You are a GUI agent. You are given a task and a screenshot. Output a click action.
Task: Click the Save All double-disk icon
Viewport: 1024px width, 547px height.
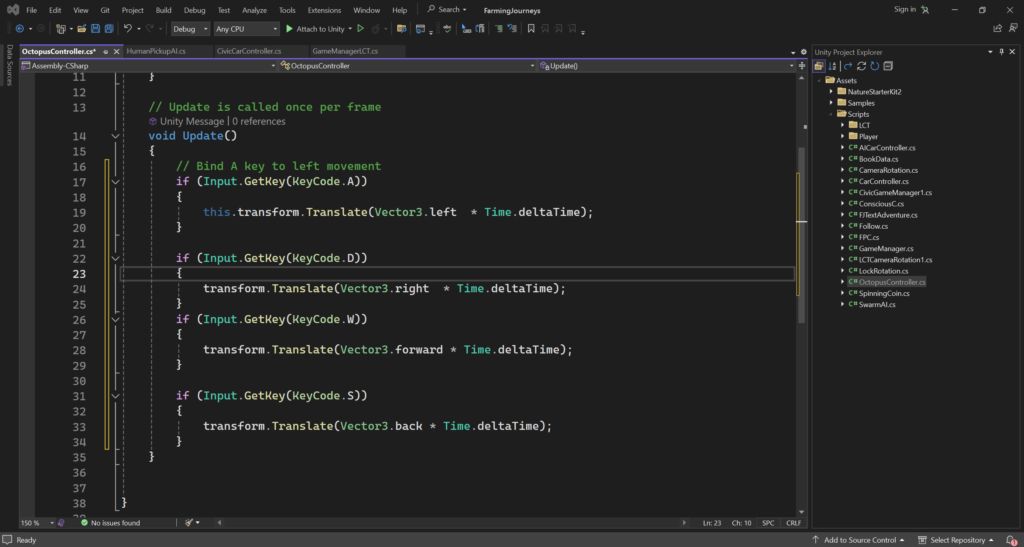tap(109, 29)
